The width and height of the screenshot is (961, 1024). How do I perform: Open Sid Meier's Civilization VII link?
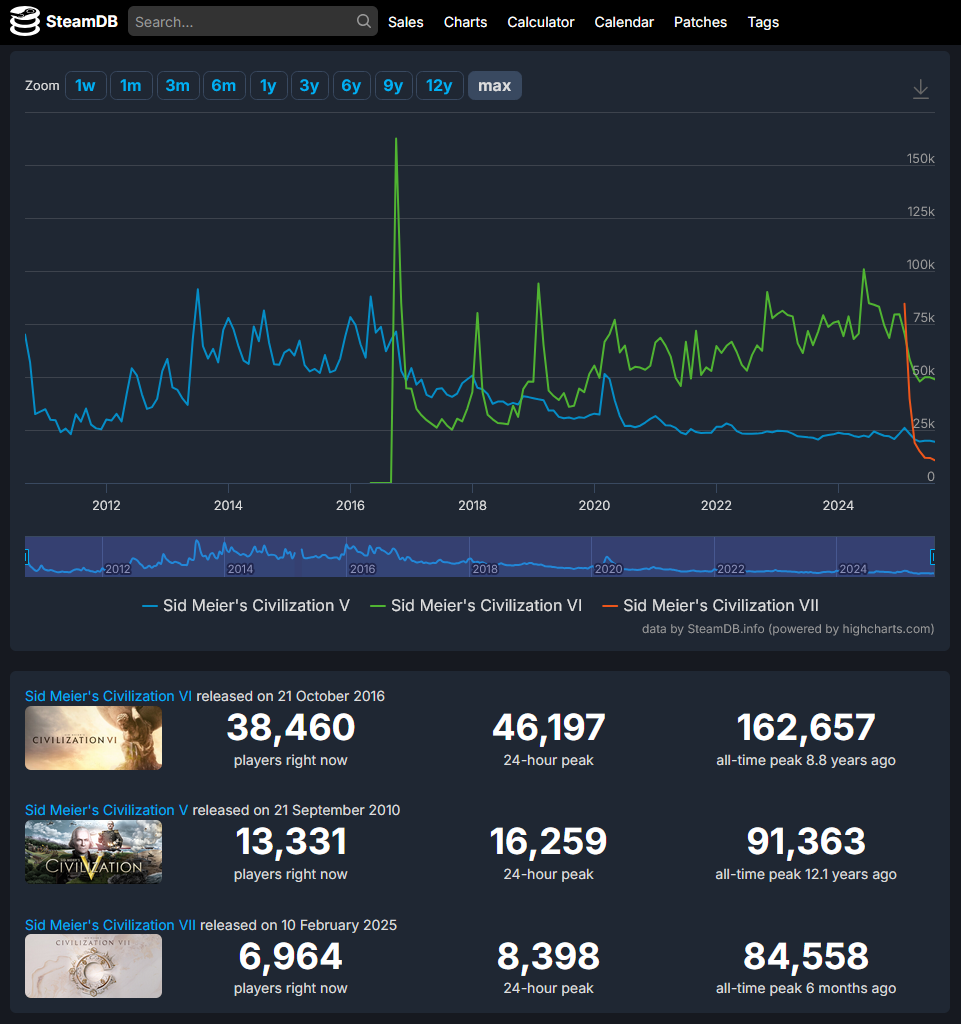click(x=110, y=925)
